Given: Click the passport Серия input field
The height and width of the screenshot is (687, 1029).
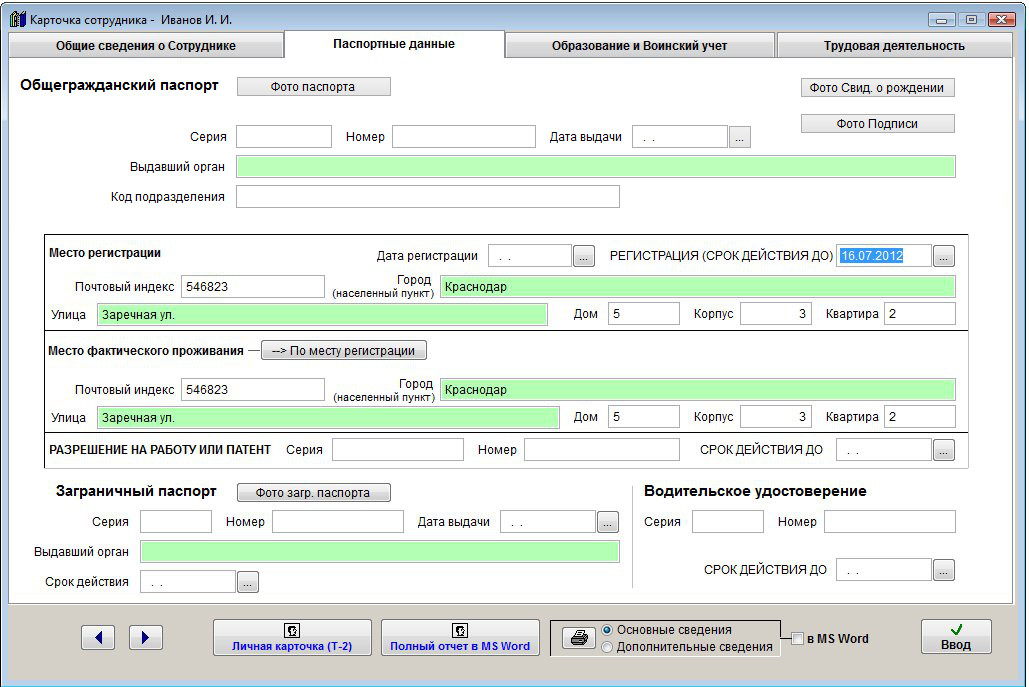Looking at the screenshot, I should click(284, 136).
